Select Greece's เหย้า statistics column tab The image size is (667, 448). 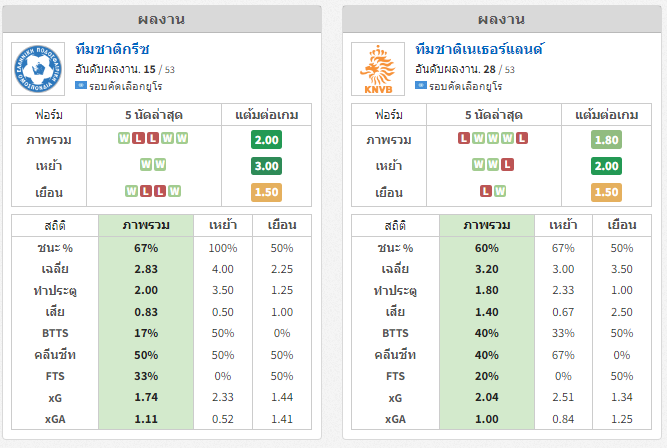click(x=223, y=225)
